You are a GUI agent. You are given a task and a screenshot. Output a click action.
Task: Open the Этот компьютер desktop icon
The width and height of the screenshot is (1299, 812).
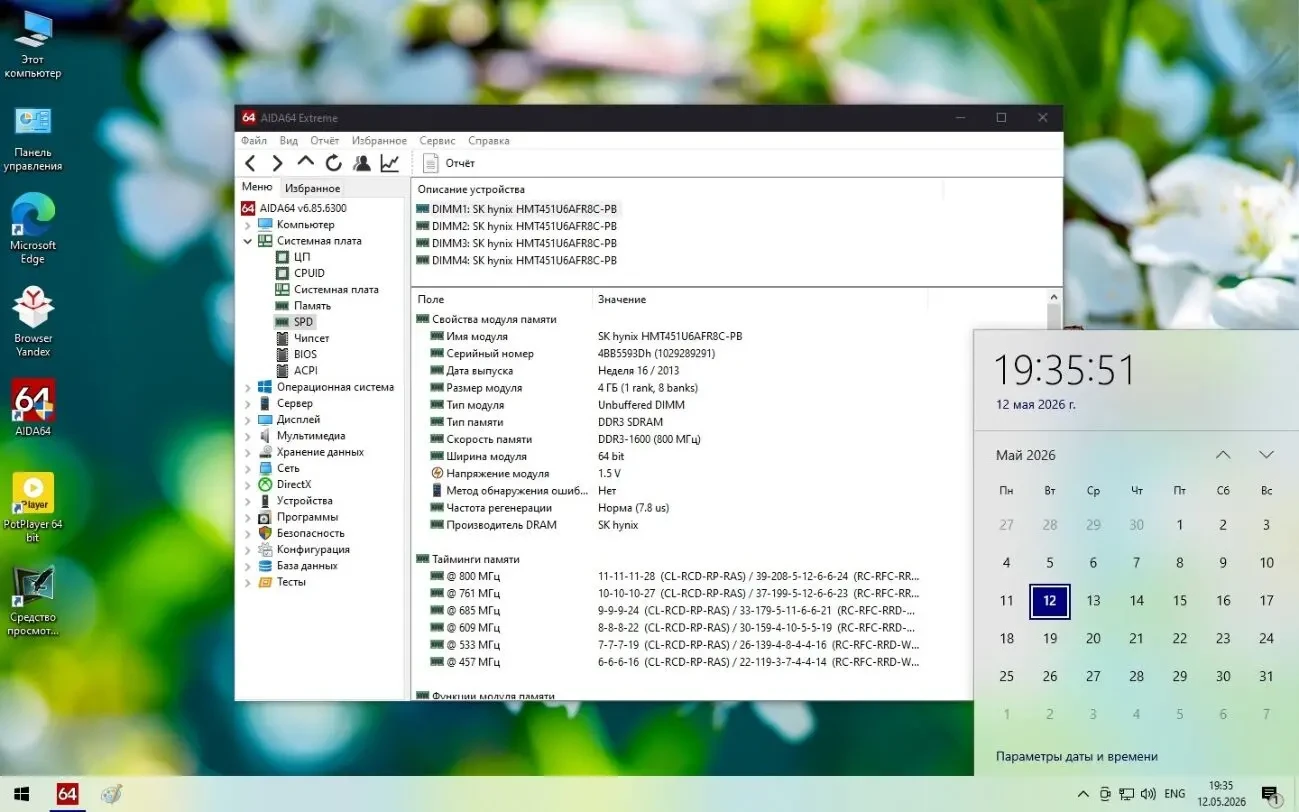coord(33,45)
